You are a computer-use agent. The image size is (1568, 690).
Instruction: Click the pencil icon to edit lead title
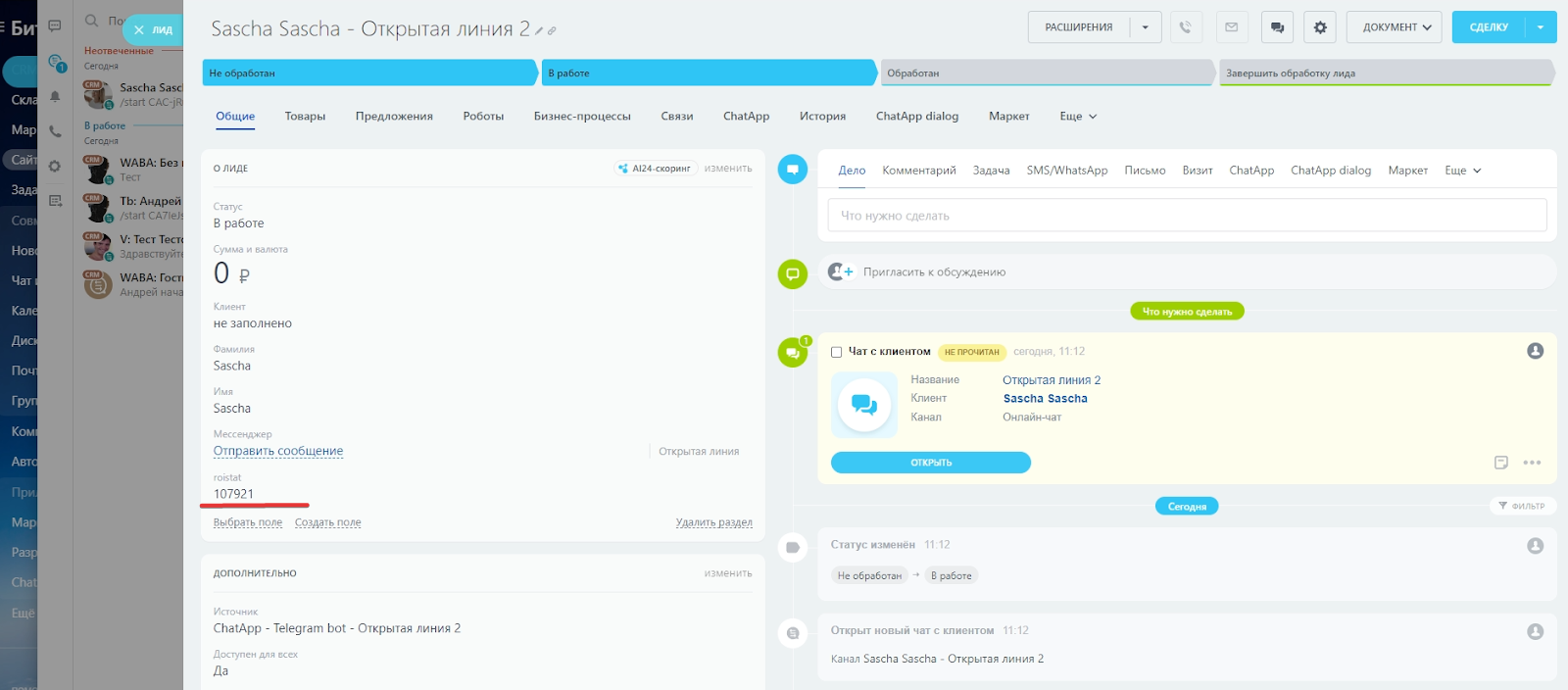[x=539, y=31]
